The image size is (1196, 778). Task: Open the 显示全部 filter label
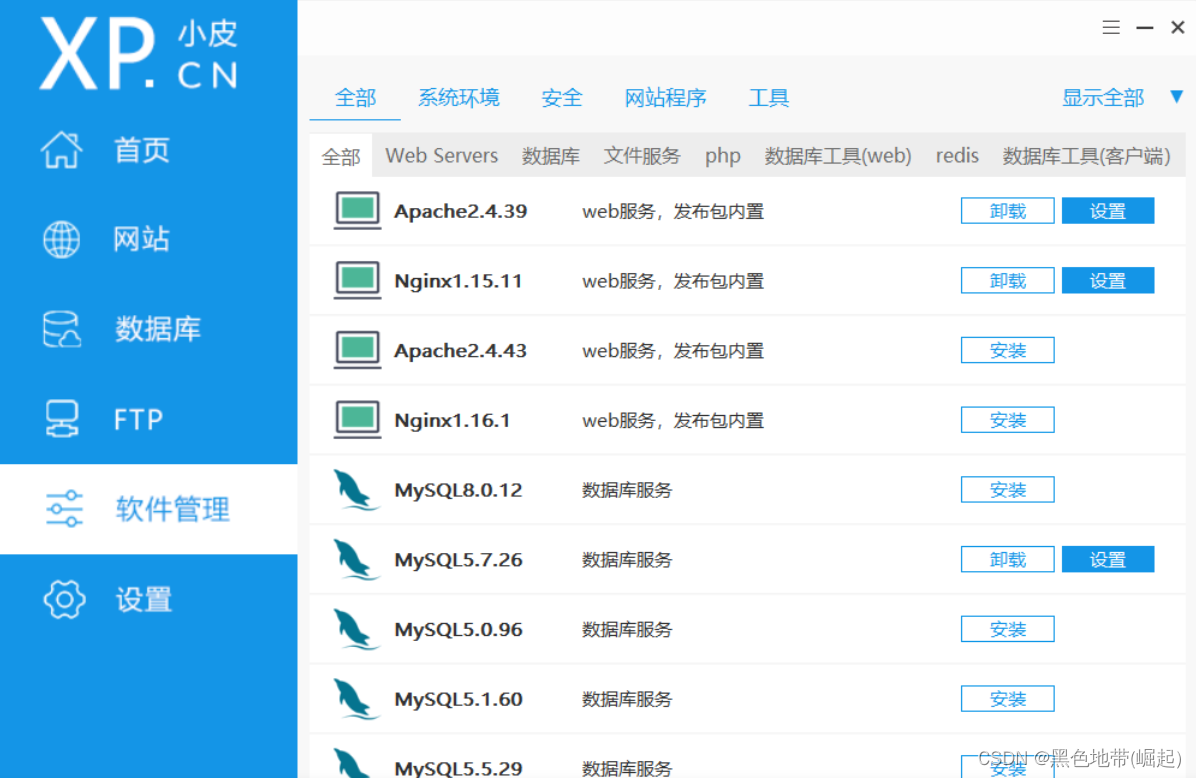tap(1103, 98)
